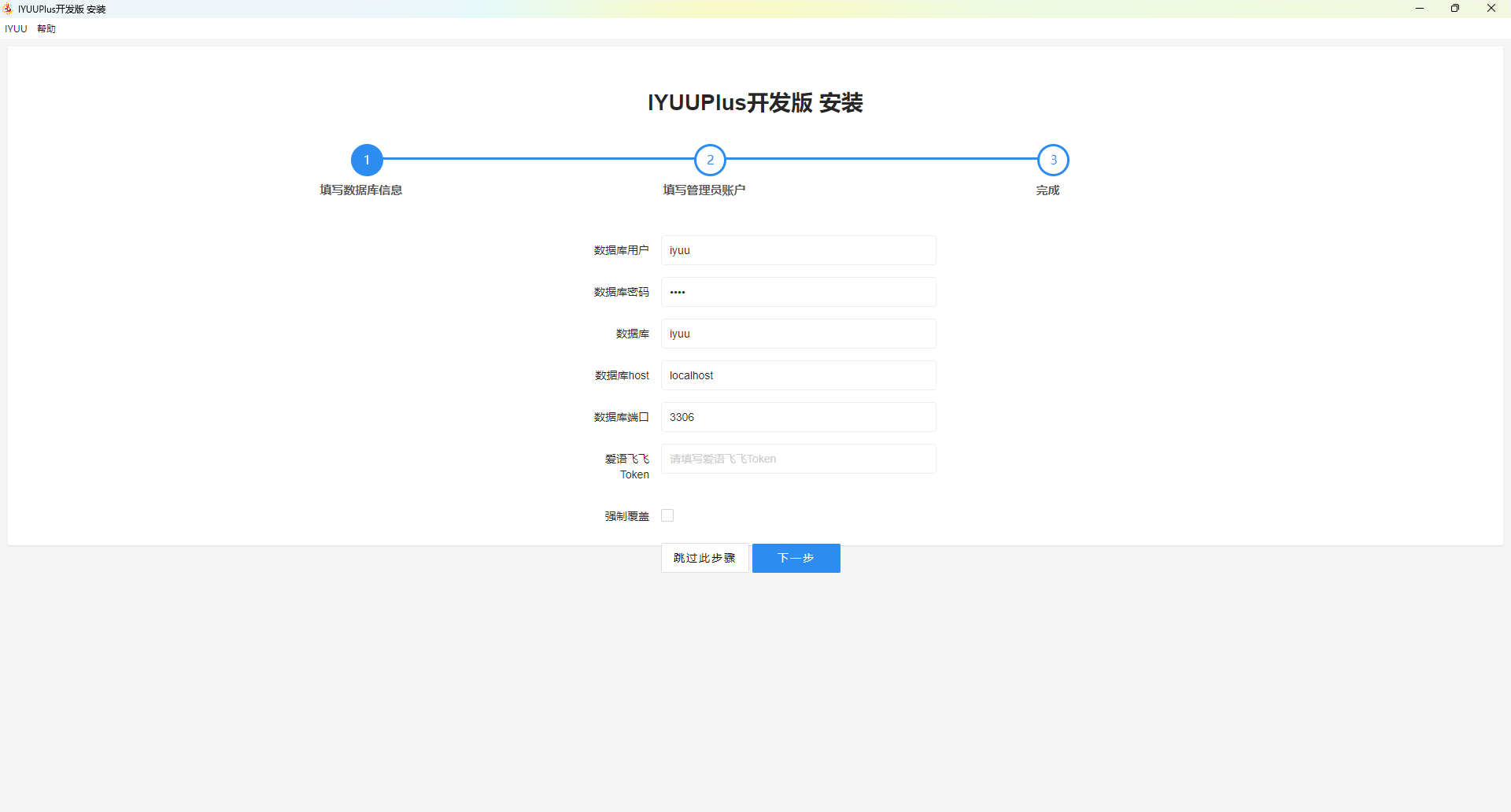Click the step 2 circle icon
The image size is (1511, 812).
coord(710,160)
